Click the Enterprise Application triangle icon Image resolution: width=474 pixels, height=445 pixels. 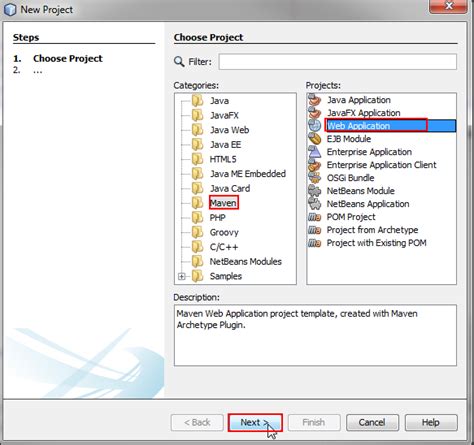pos(314,152)
